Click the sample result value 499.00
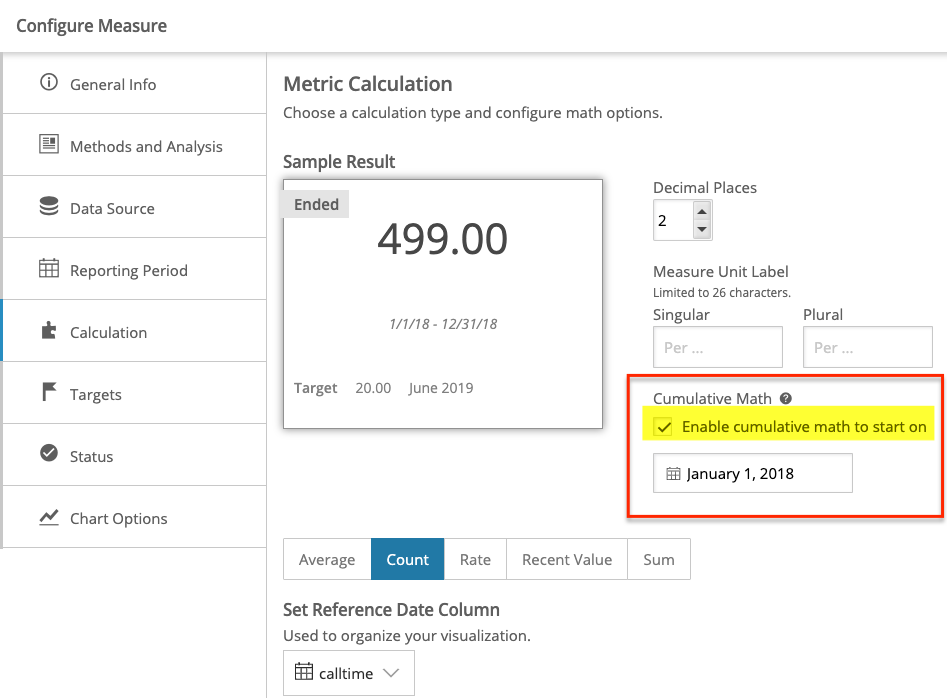 (443, 239)
